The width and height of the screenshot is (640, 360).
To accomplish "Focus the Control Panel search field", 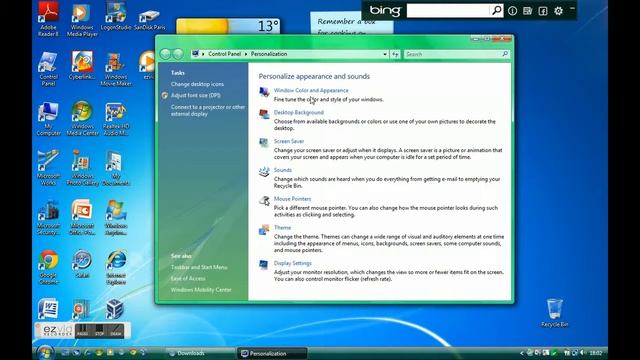I will click(456, 54).
